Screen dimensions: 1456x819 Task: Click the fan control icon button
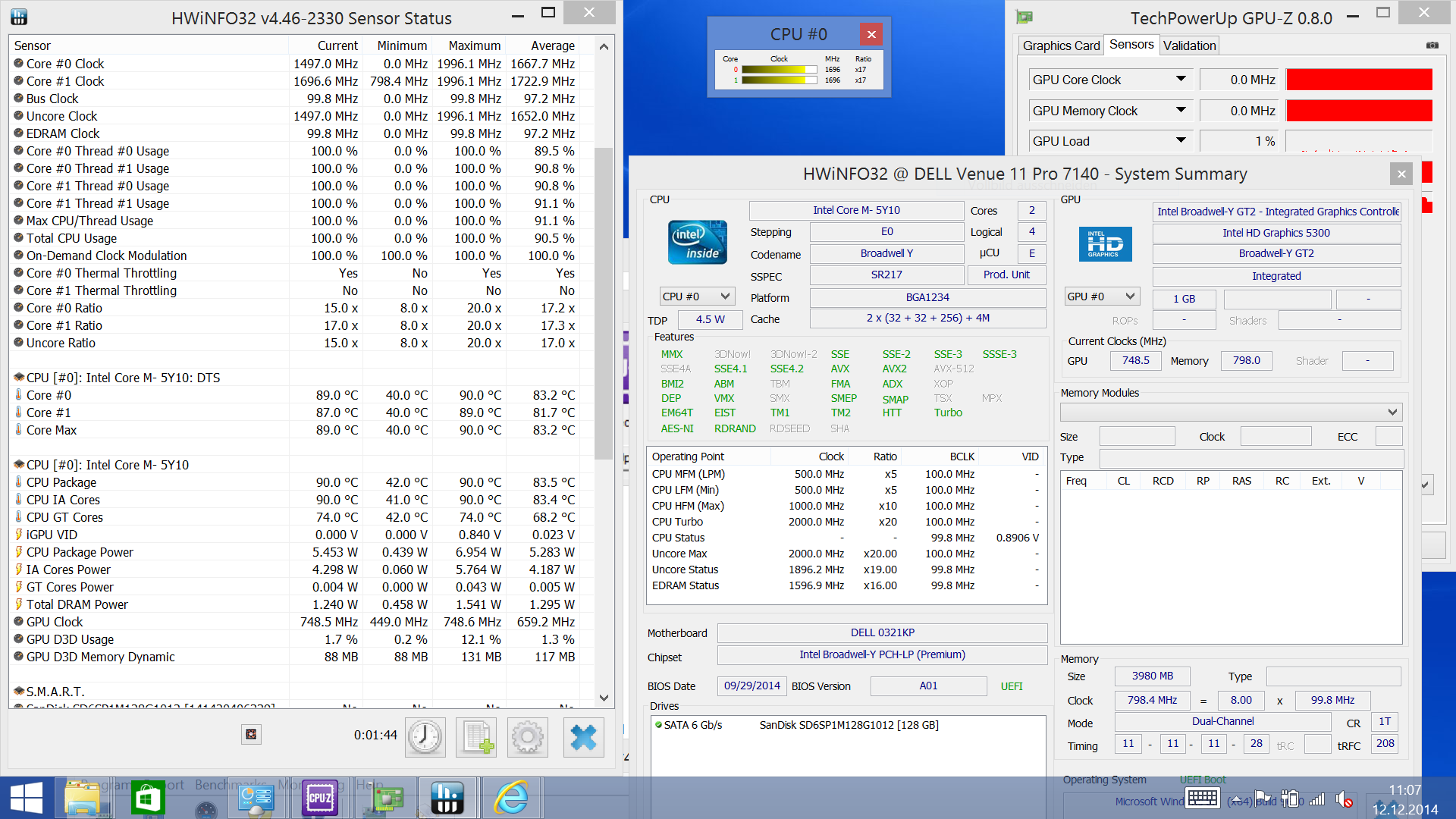pyautogui.click(x=251, y=734)
